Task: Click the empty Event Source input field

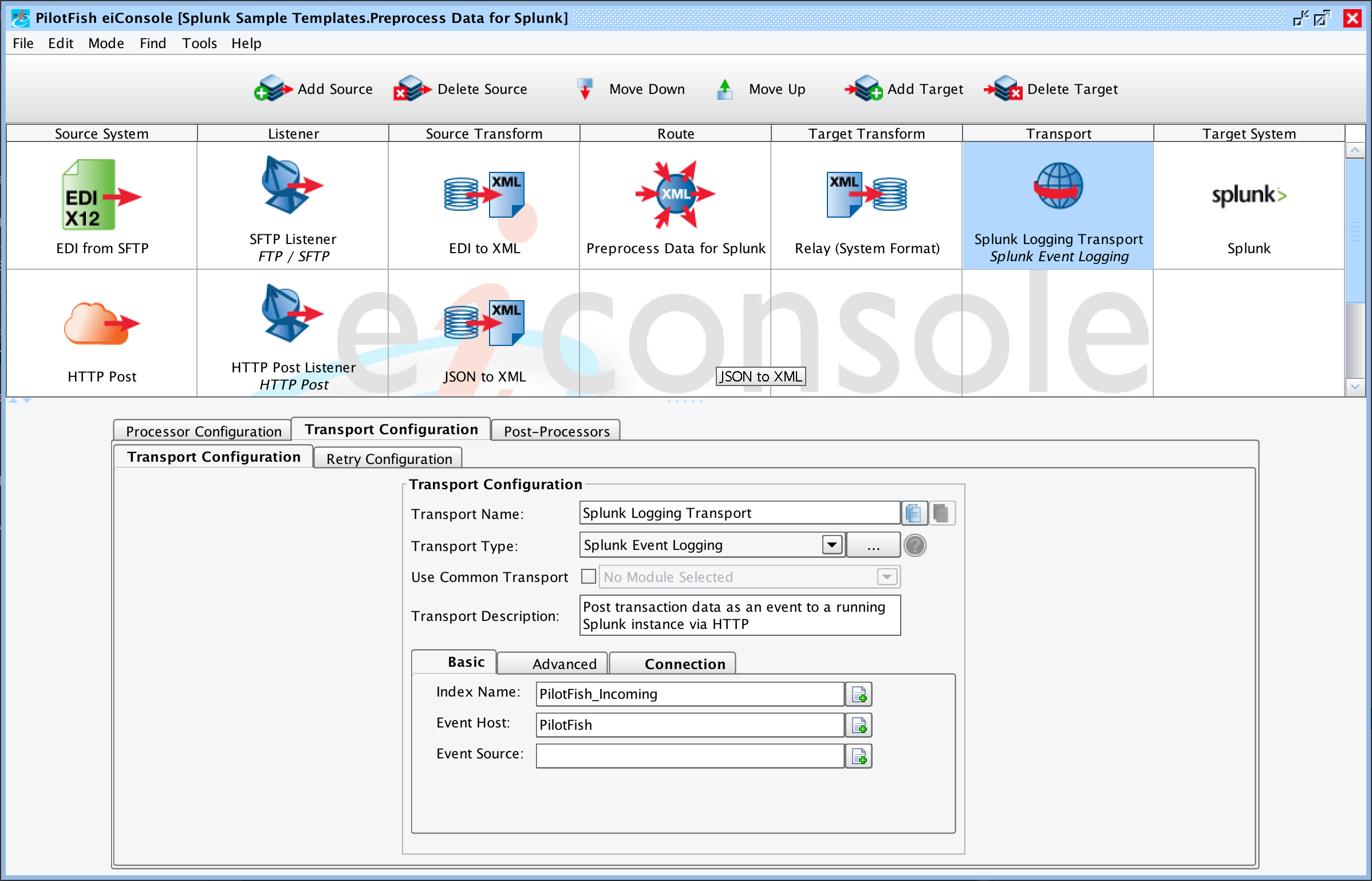Action: [x=690, y=756]
